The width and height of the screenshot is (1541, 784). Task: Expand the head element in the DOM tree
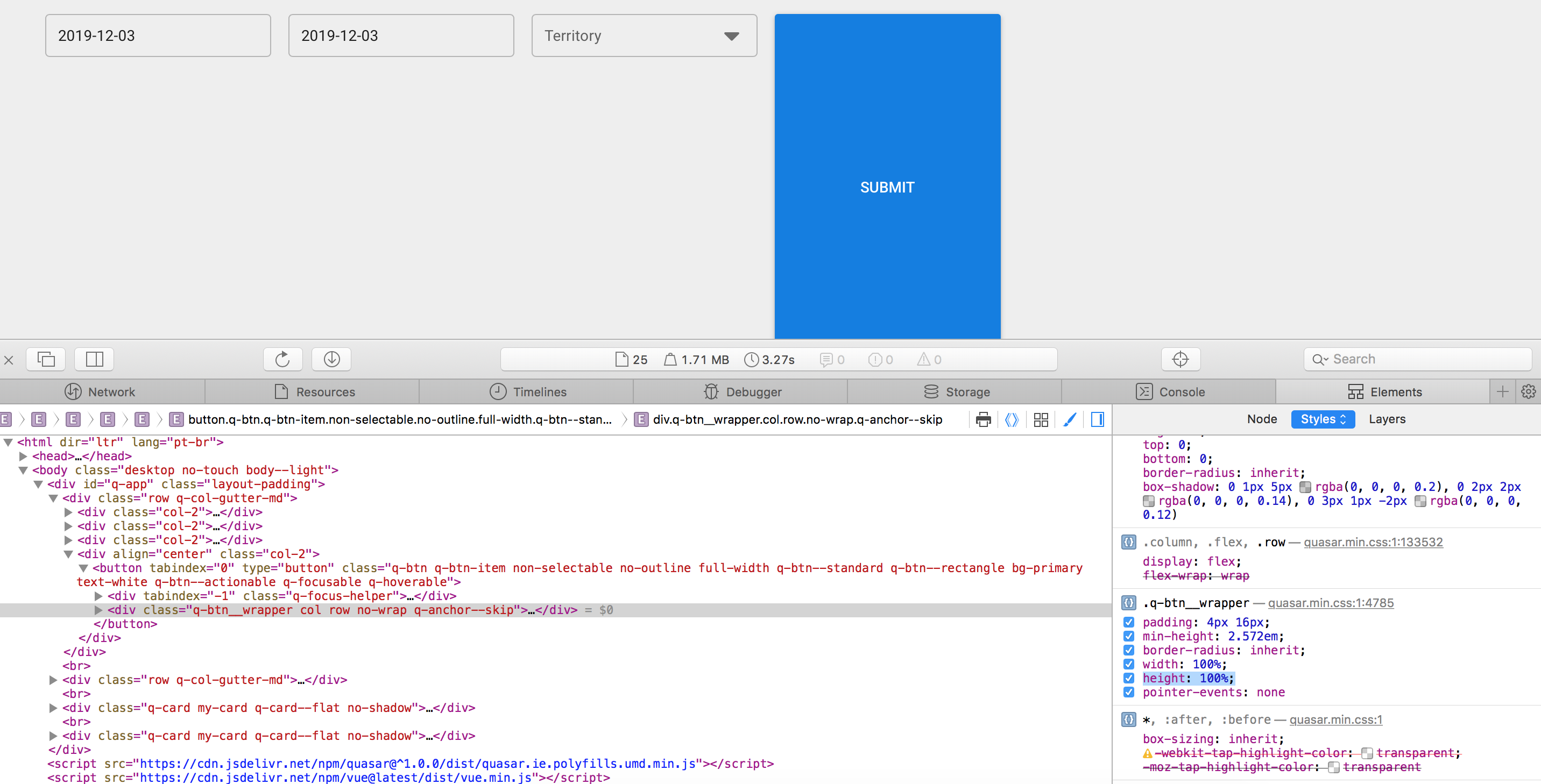pos(24,455)
